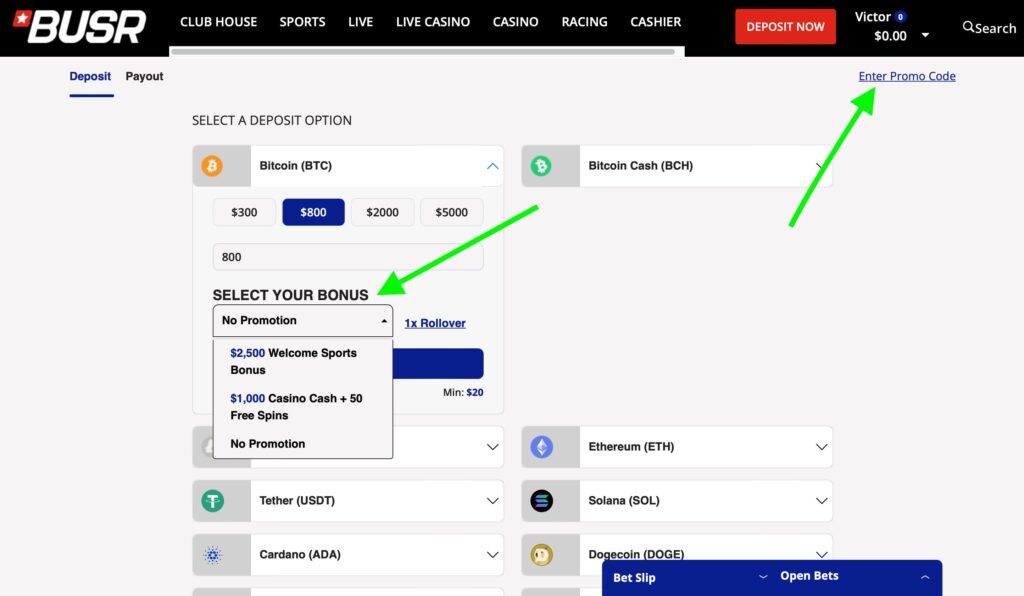1024x596 pixels.
Task: Click the $0.00 balance amount
Action: click(890, 36)
